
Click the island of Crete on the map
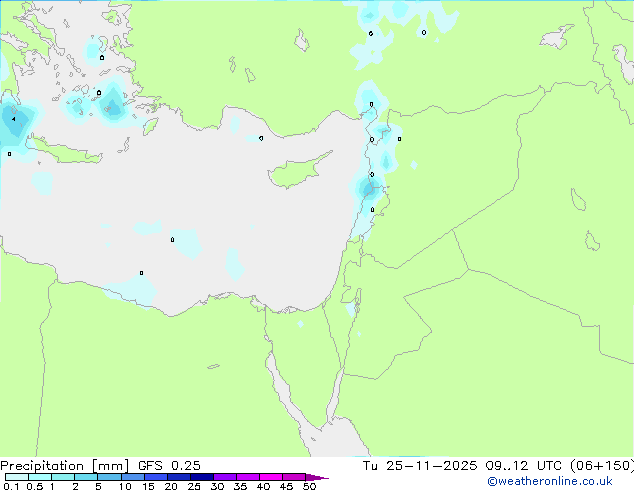pyautogui.click(x=65, y=150)
